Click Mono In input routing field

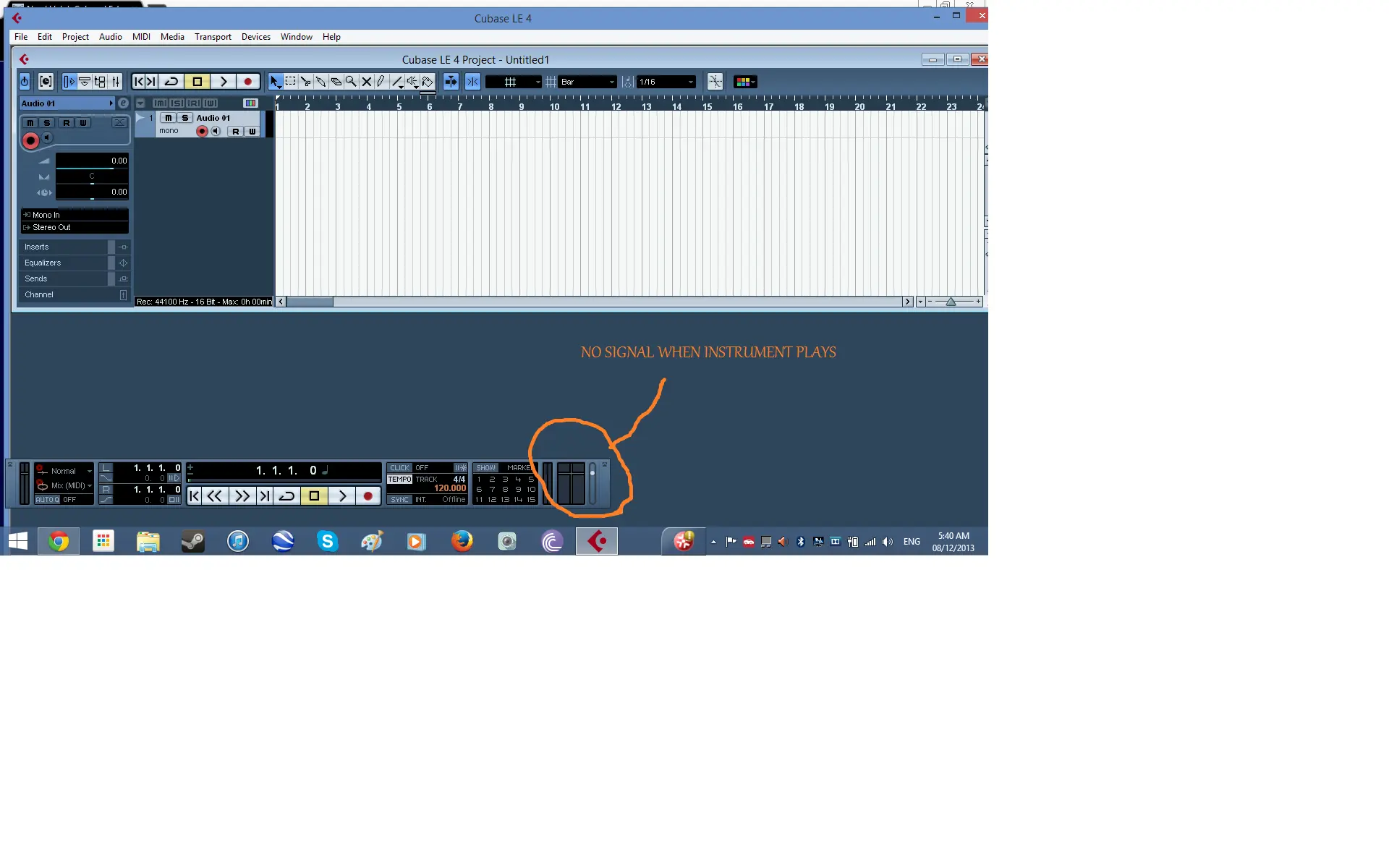click(75, 215)
